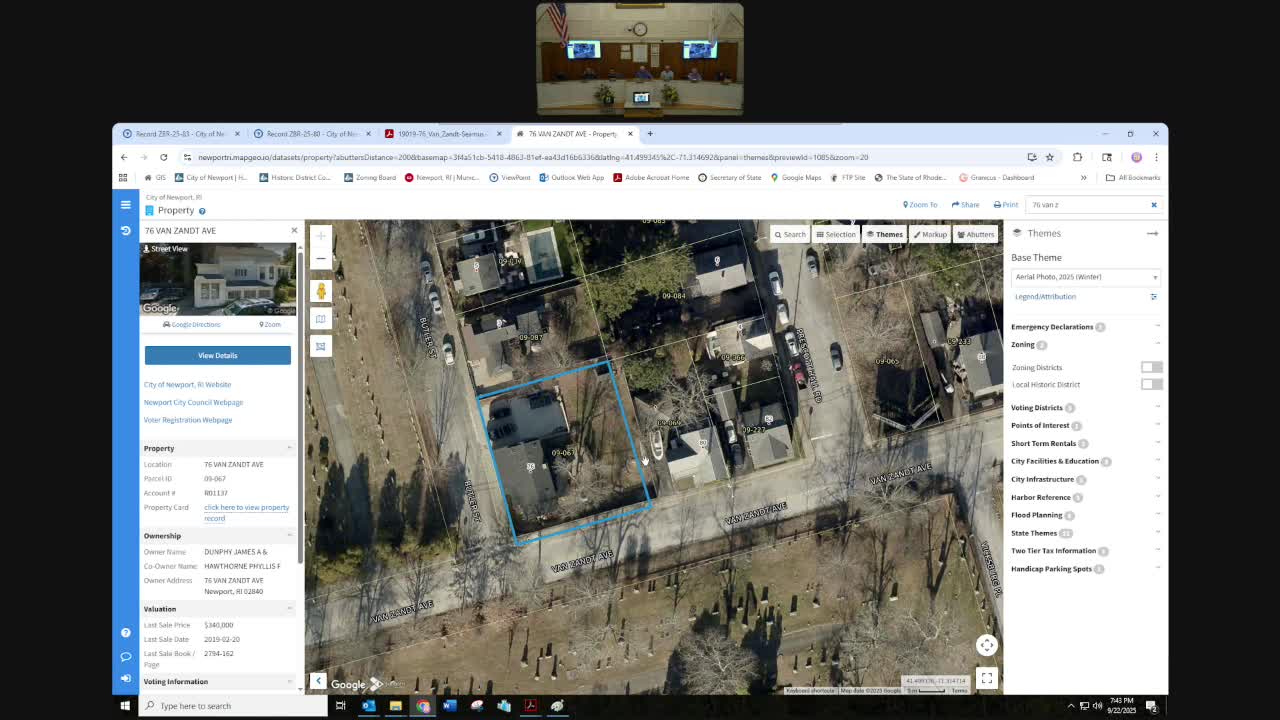Image resolution: width=1280 pixels, height=720 pixels.
Task: Open the help question mark in sidebar
Action: (x=126, y=633)
